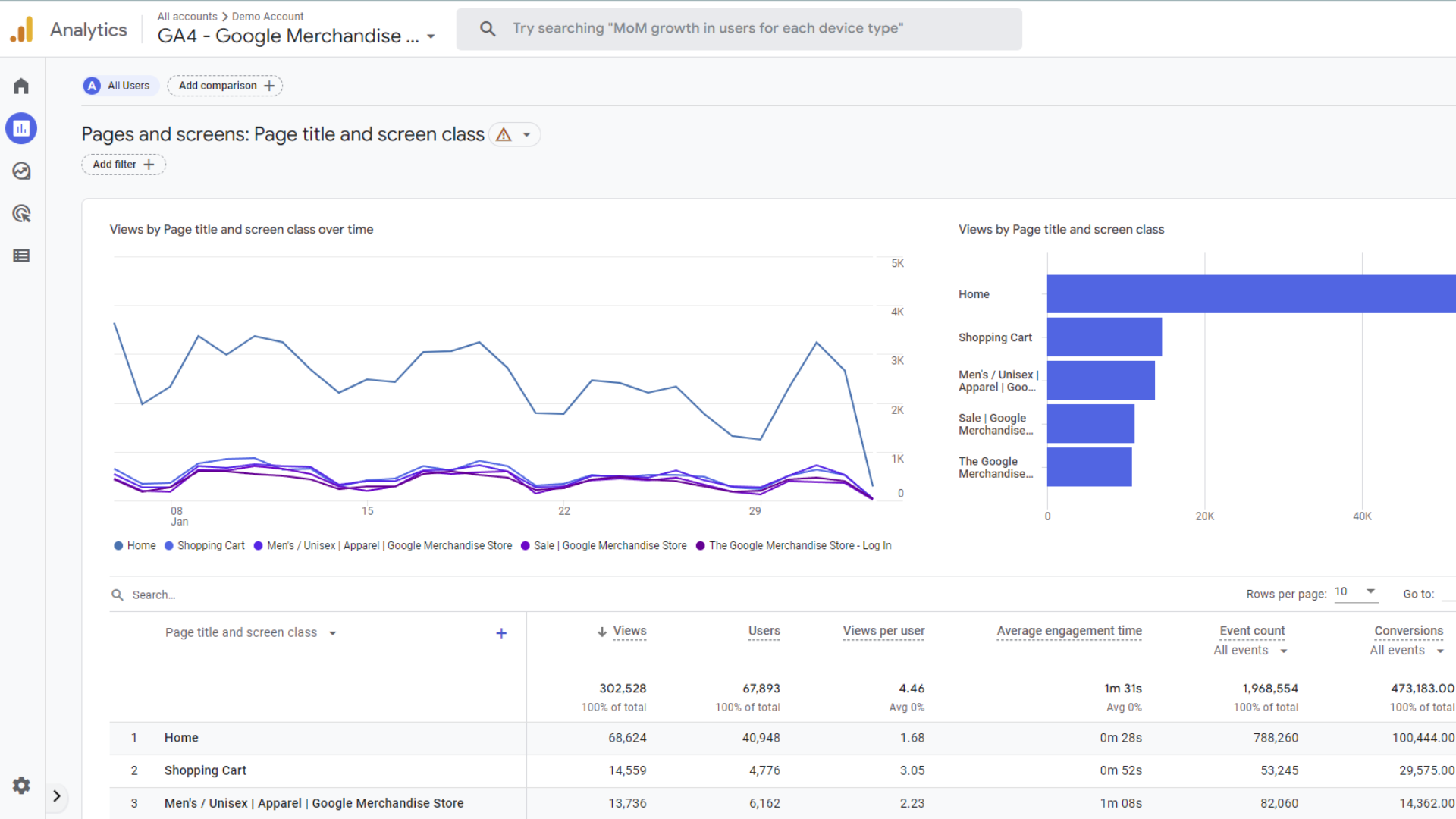Toggle the Home series in chart legend
The height and width of the screenshot is (819, 1456).
(x=134, y=546)
